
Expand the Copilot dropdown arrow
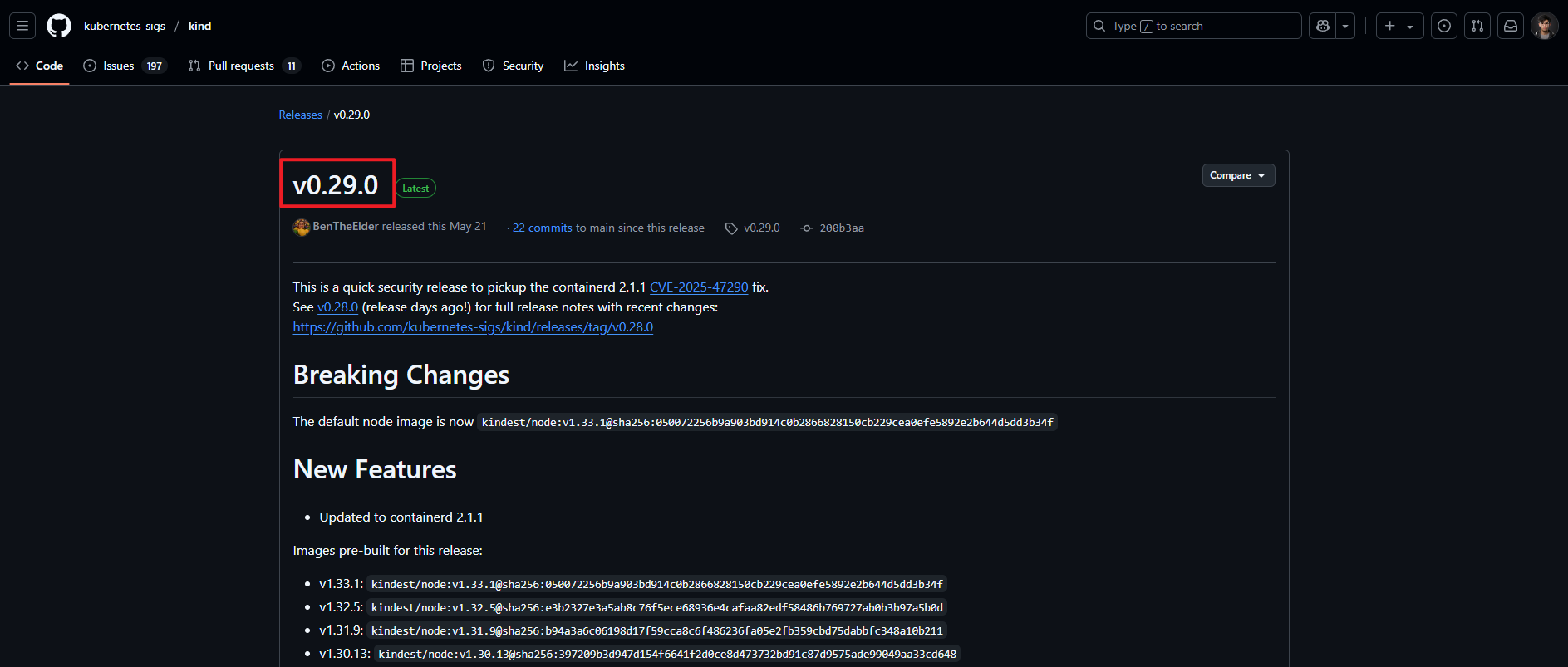click(1345, 26)
